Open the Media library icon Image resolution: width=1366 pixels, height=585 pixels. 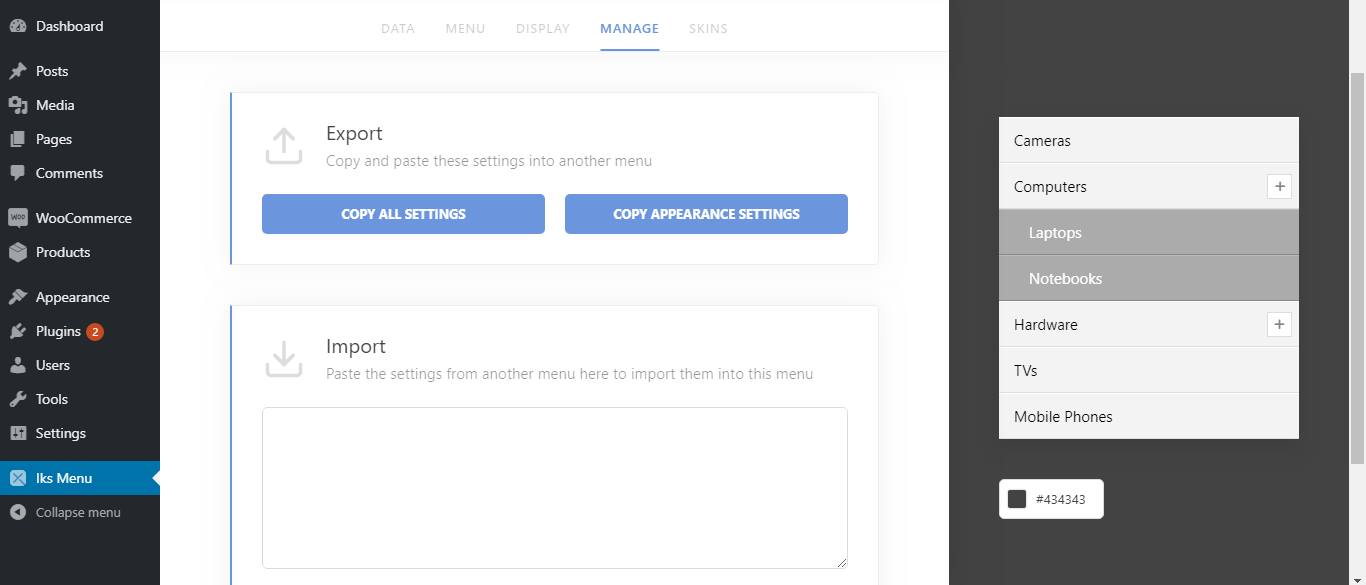[x=18, y=105]
